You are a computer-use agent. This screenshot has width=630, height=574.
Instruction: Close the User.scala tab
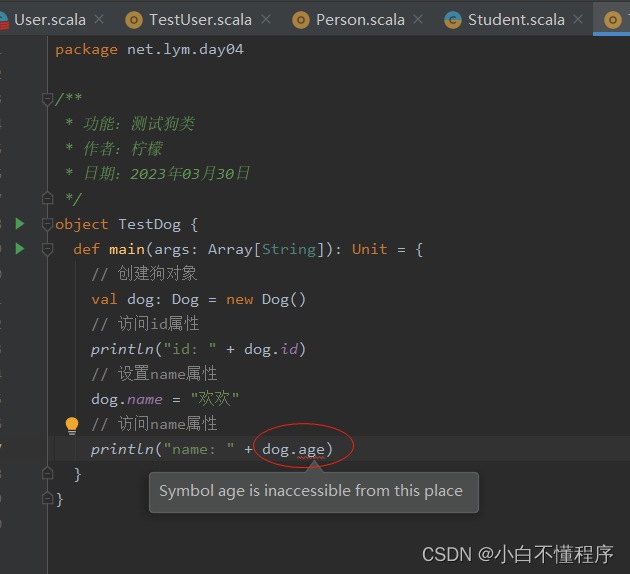[x=99, y=19]
